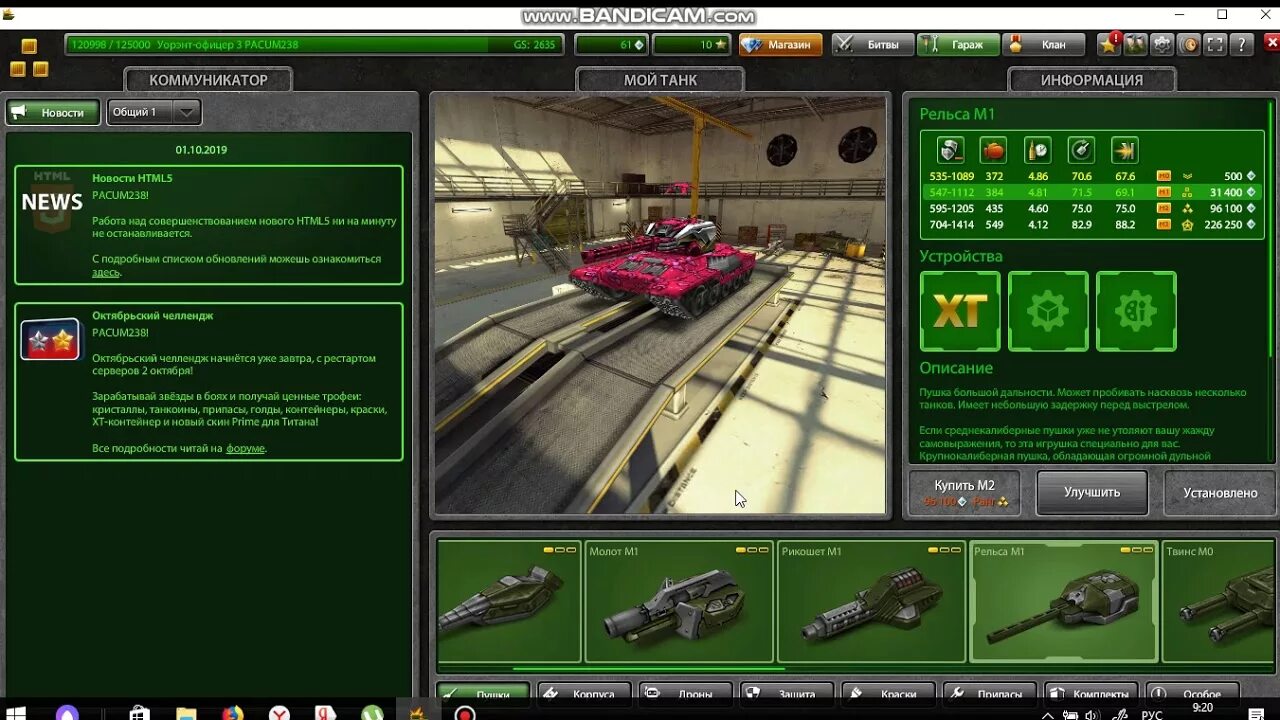This screenshot has height=720, width=1280.
Task: Follow the 'форуме' link in challenge news
Action: tap(245, 449)
